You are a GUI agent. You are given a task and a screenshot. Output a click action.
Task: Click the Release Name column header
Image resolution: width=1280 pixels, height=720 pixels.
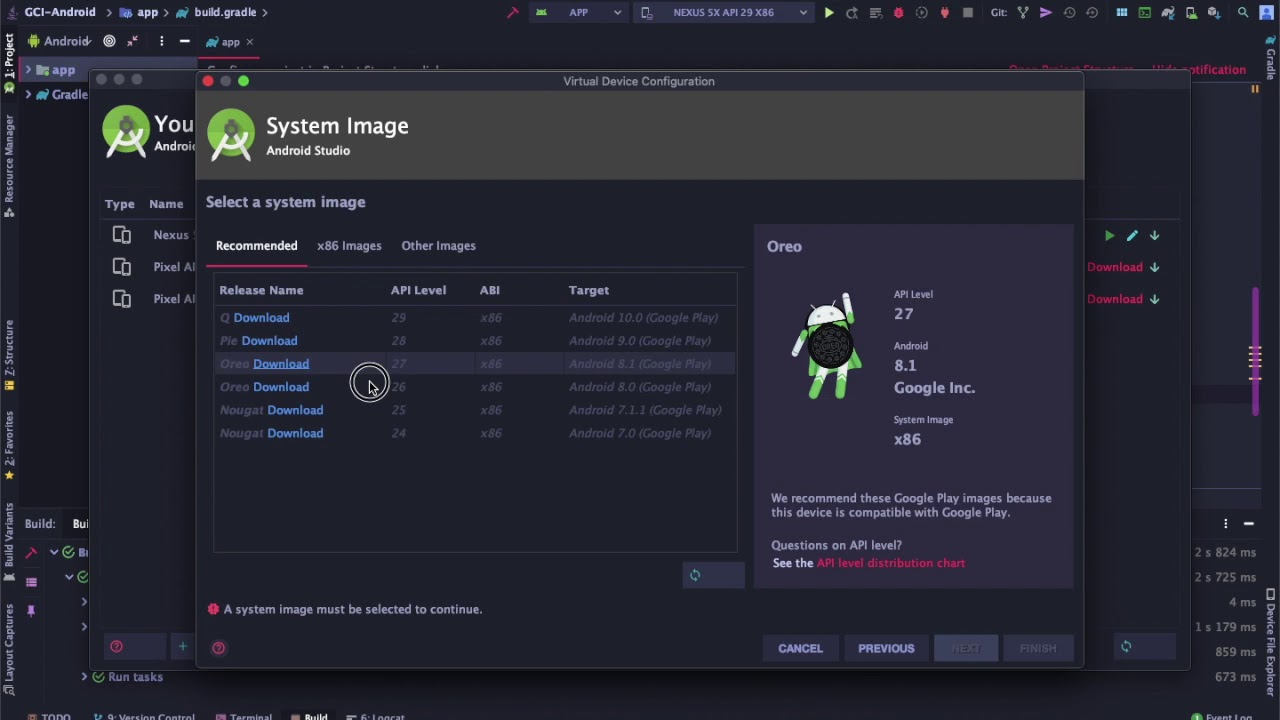click(x=261, y=290)
